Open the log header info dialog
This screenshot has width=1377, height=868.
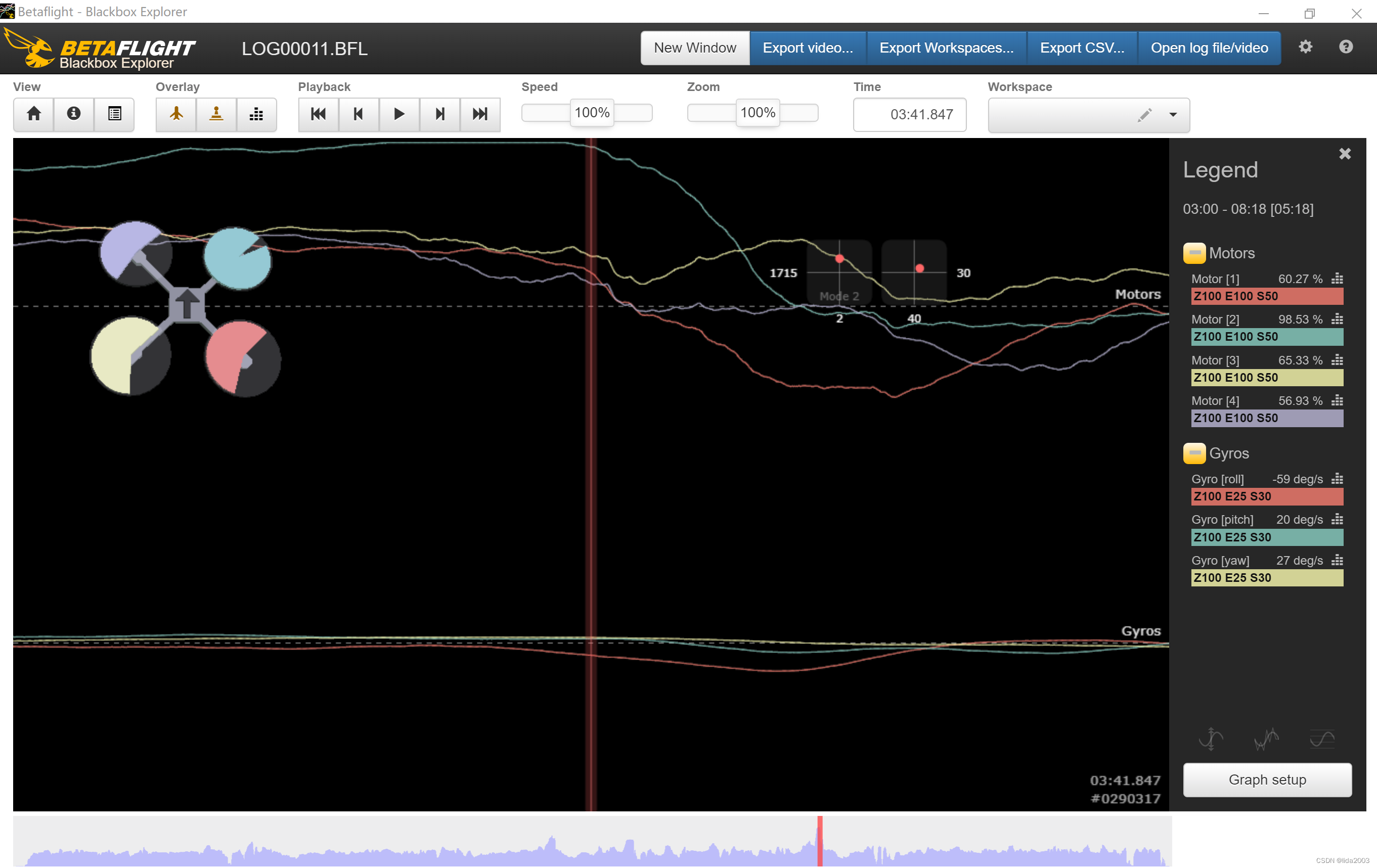[x=74, y=114]
